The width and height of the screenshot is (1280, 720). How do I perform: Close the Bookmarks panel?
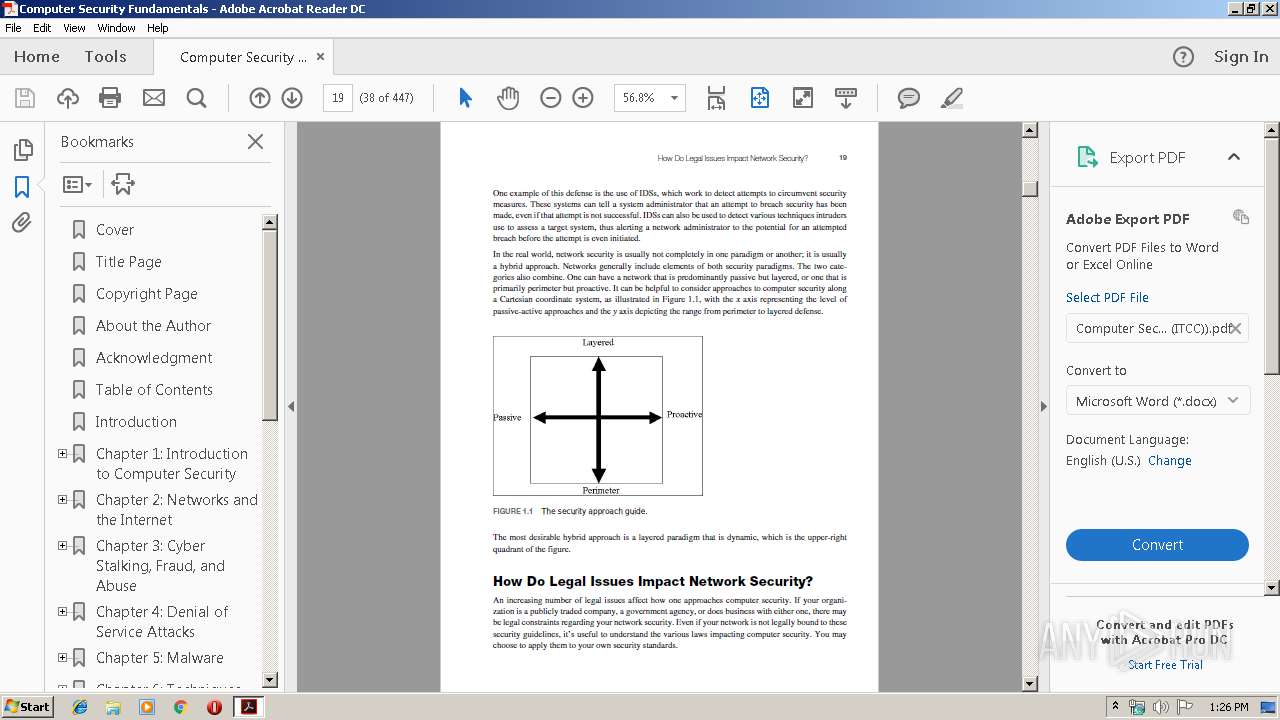pos(255,142)
